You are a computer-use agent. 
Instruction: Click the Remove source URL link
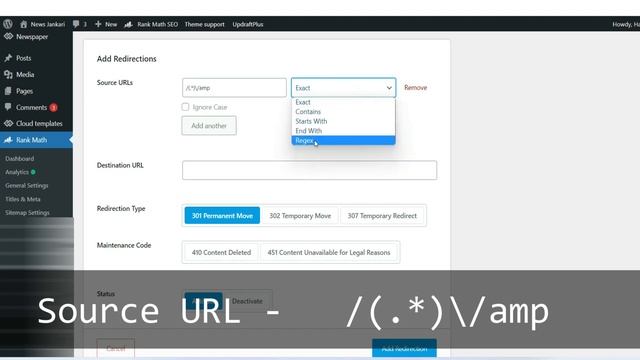416,87
